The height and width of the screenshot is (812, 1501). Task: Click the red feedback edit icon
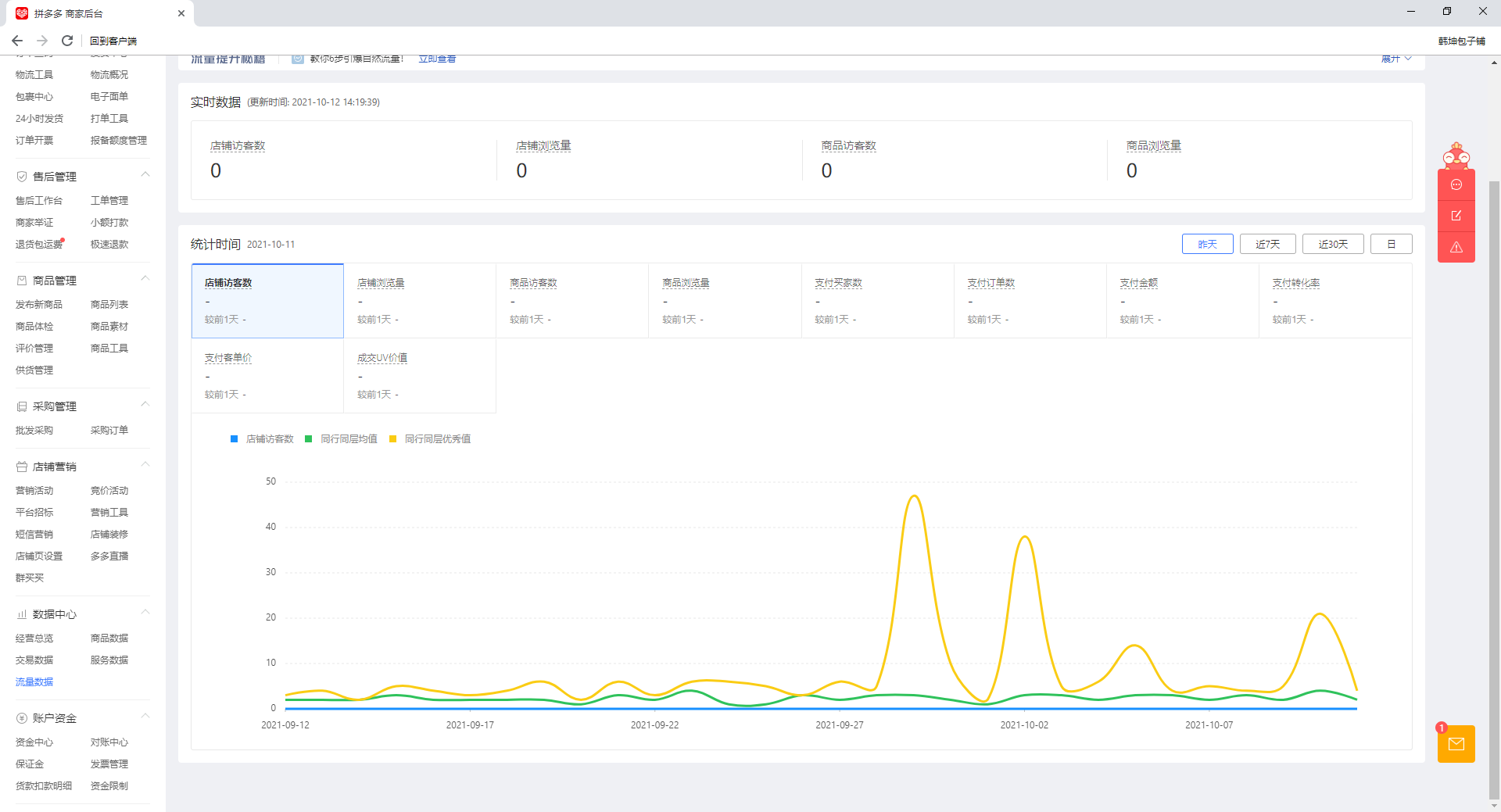pos(1456,216)
